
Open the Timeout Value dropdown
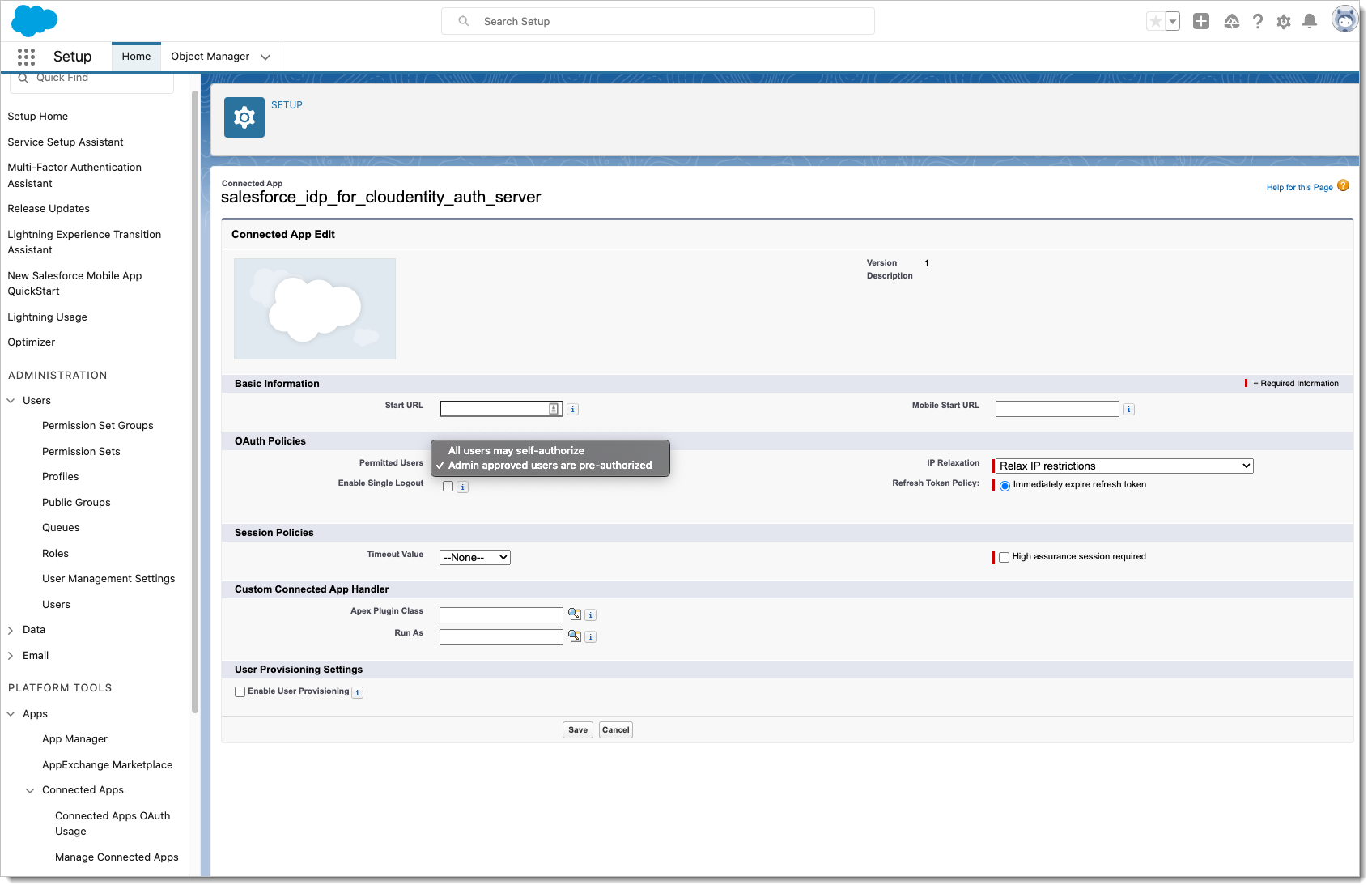click(x=475, y=557)
